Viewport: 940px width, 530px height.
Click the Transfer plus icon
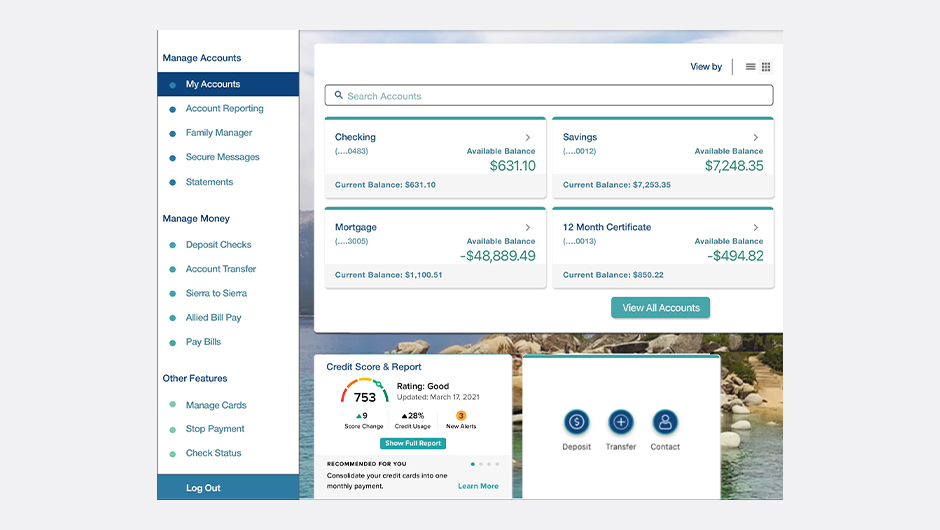tap(621, 422)
